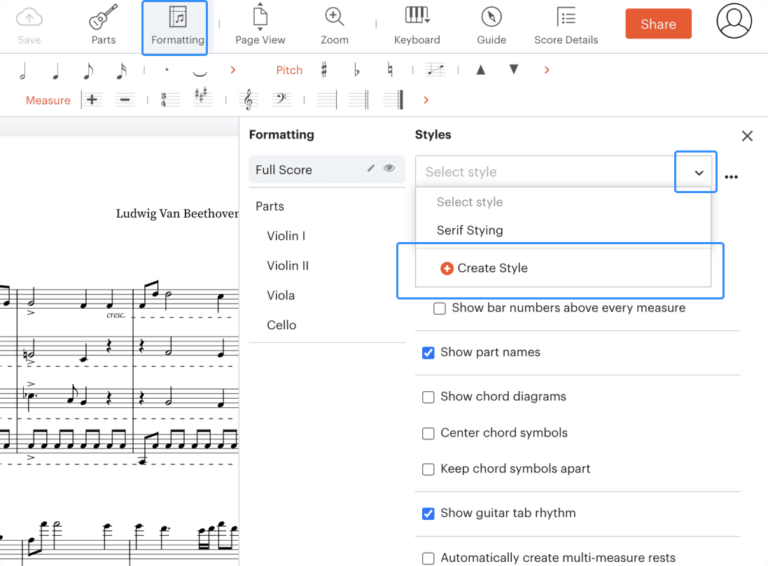
Task: Open Score Details
Action: (x=566, y=26)
